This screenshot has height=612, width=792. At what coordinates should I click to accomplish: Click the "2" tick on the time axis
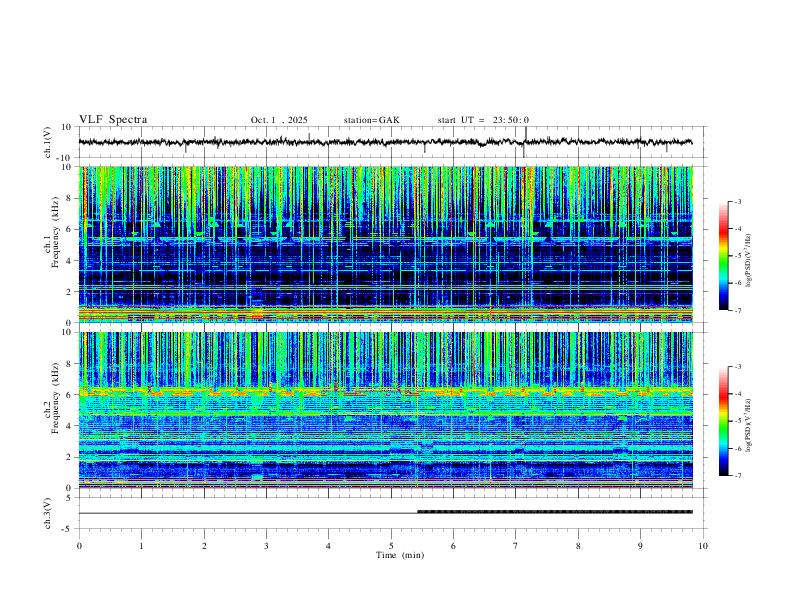click(x=204, y=546)
